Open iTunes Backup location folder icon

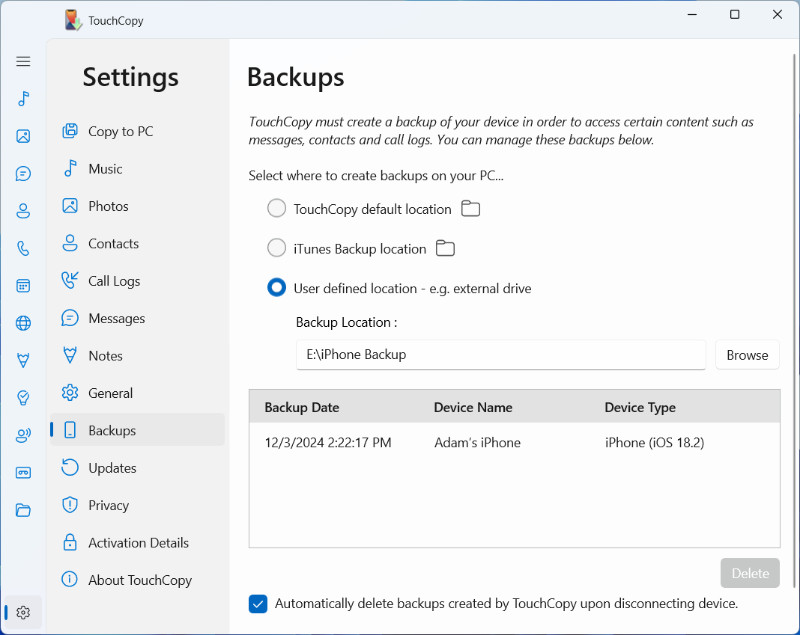point(445,248)
